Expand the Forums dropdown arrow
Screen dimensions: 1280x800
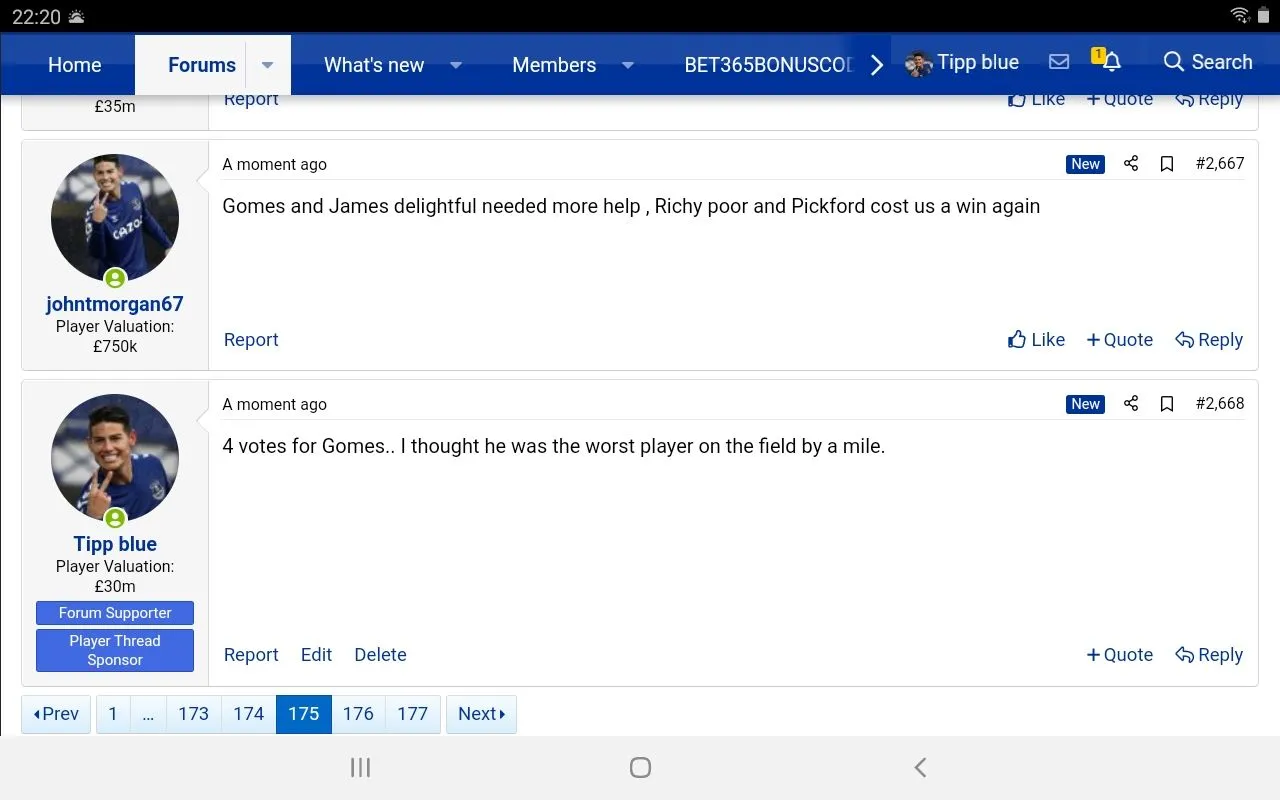pyautogui.click(x=267, y=65)
